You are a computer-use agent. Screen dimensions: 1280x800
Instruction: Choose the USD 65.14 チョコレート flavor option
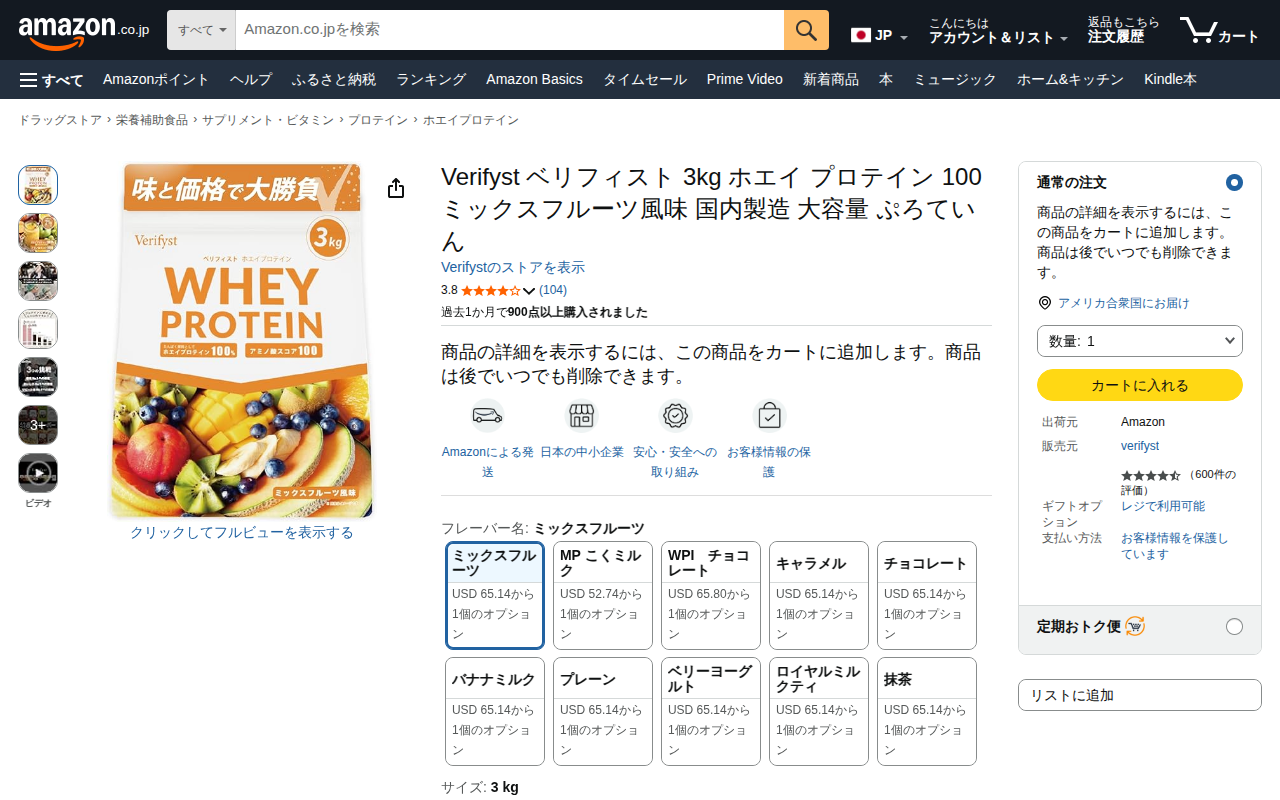927,595
